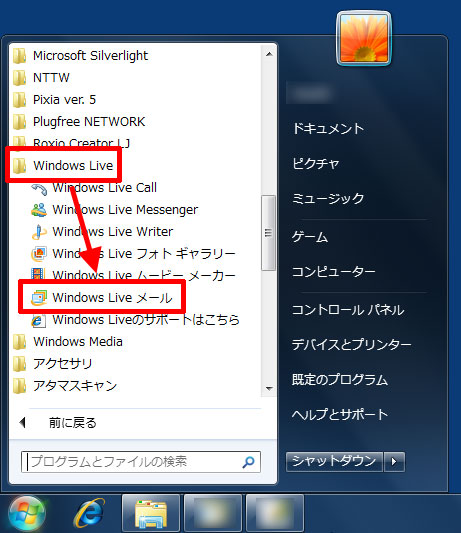
Task: Open ピクチャ from the right pane
Action: (x=316, y=164)
